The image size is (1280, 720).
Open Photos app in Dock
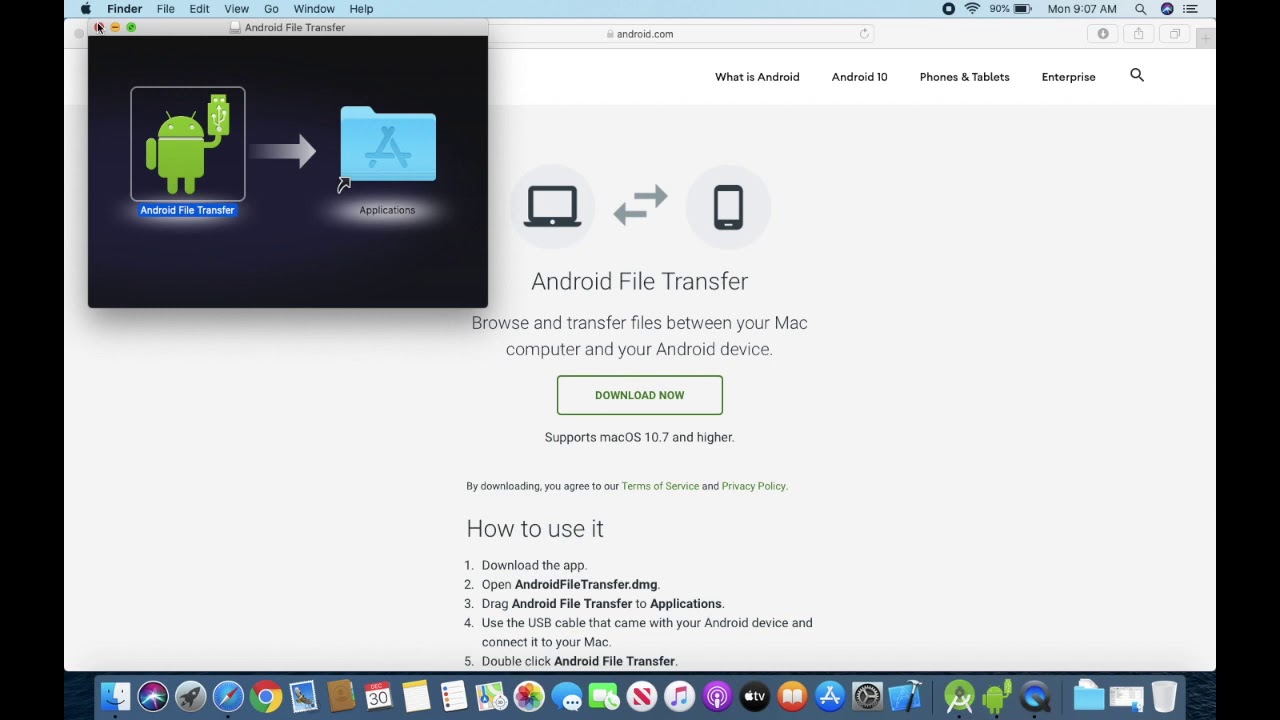click(529, 696)
